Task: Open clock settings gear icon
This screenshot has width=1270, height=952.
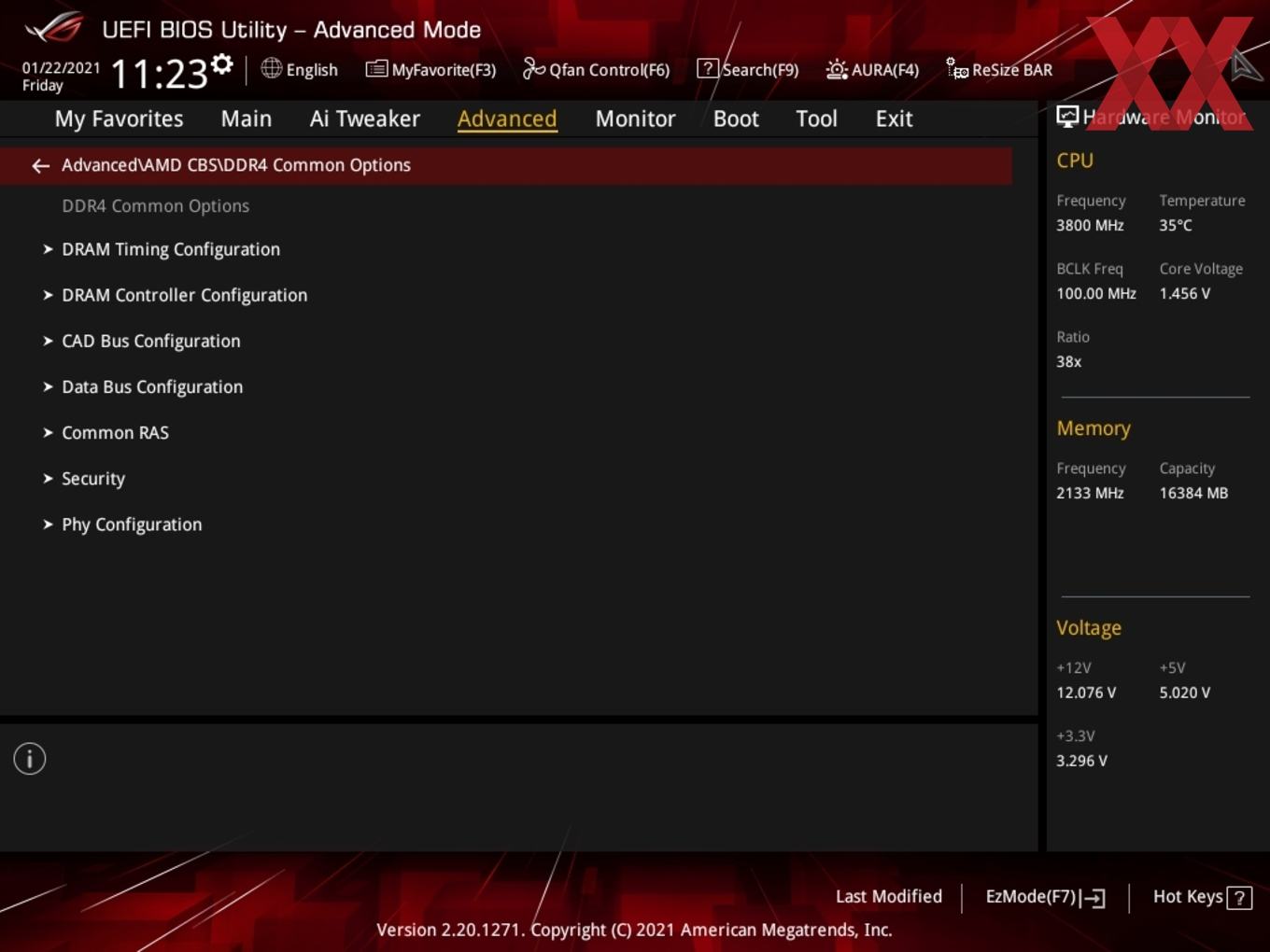Action: pos(222,64)
